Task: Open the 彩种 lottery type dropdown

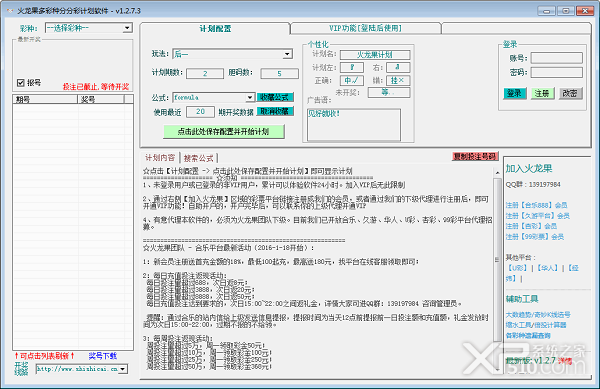Action: (89, 28)
